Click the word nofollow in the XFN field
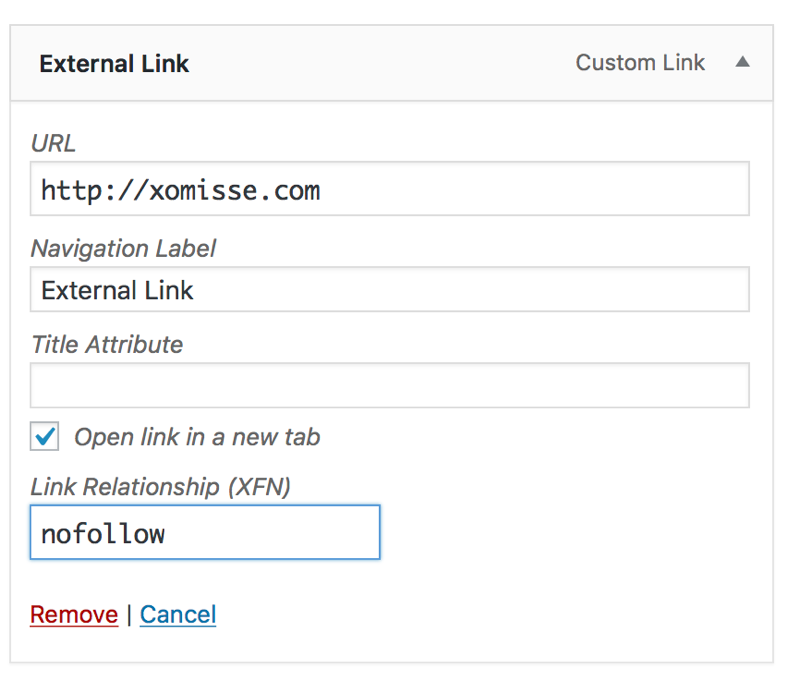Viewport: 800px width, 693px height. click(x=103, y=534)
